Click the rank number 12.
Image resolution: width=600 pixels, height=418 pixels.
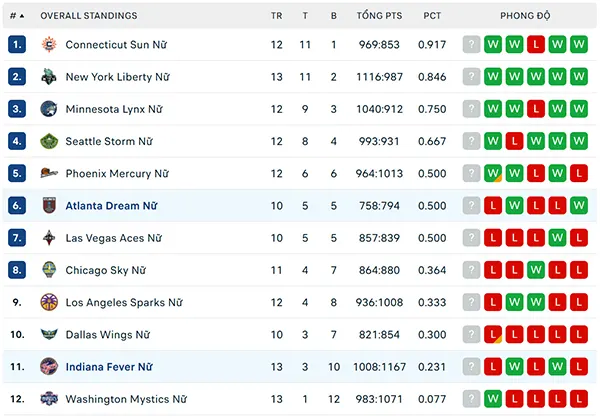[x=17, y=399]
